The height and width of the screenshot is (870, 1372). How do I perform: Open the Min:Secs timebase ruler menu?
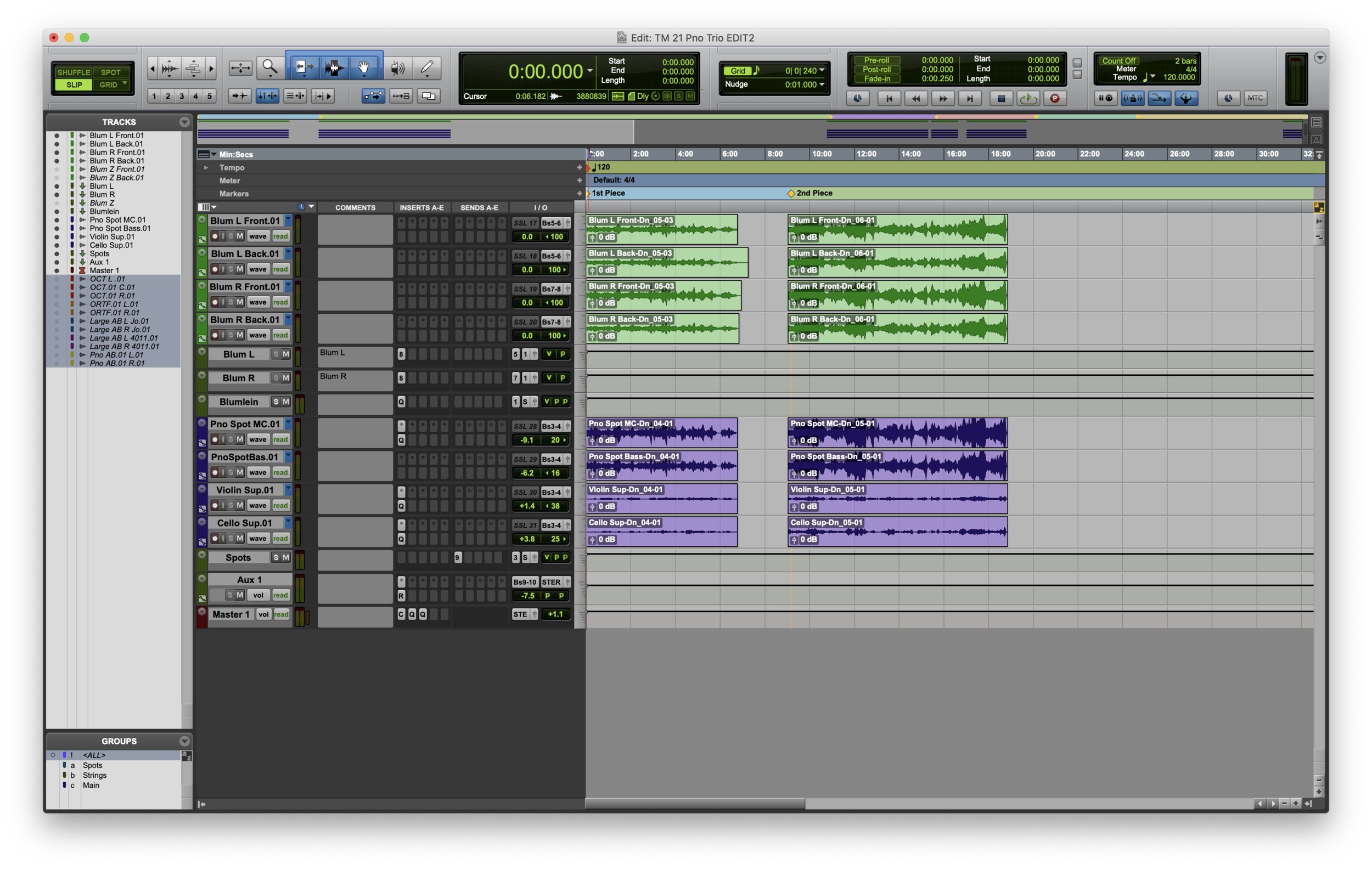tap(207, 154)
